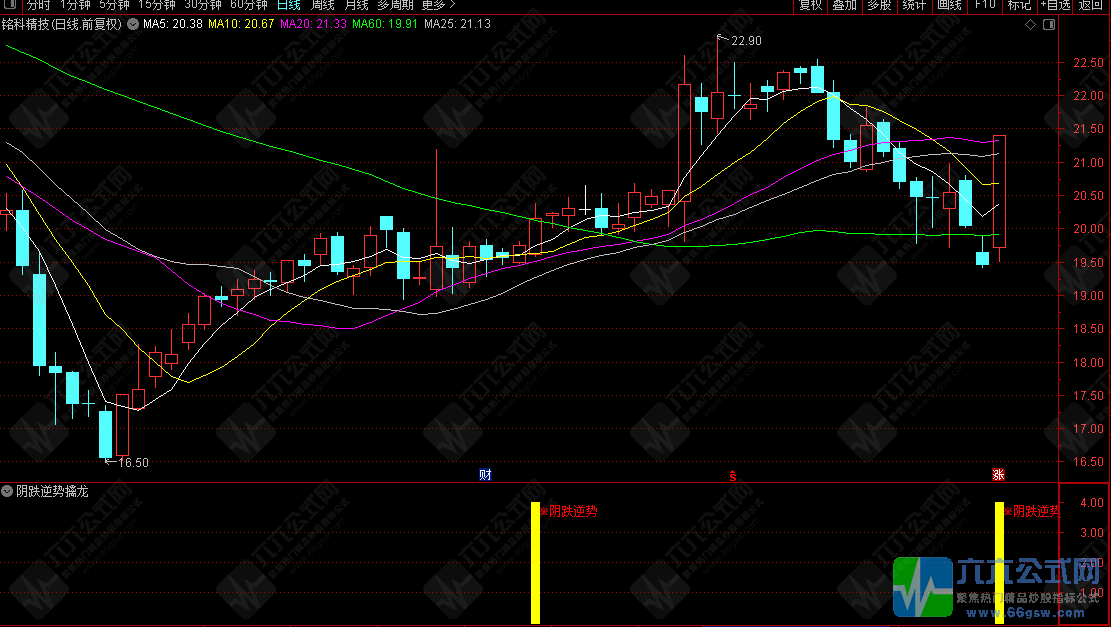1111x627 pixels.
Task: Click the red 涨 marker icon
Action: tap(998, 475)
